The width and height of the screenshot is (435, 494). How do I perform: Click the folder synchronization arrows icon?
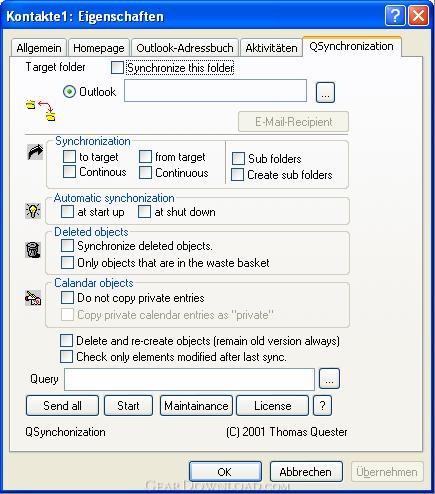41,110
